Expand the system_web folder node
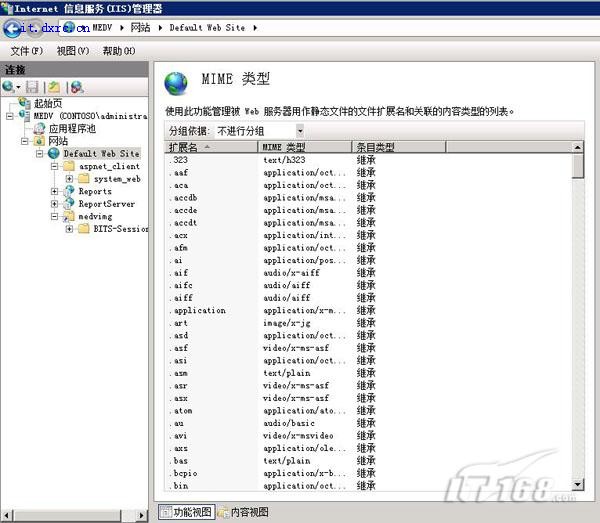600x523 pixels. [70, 179]
